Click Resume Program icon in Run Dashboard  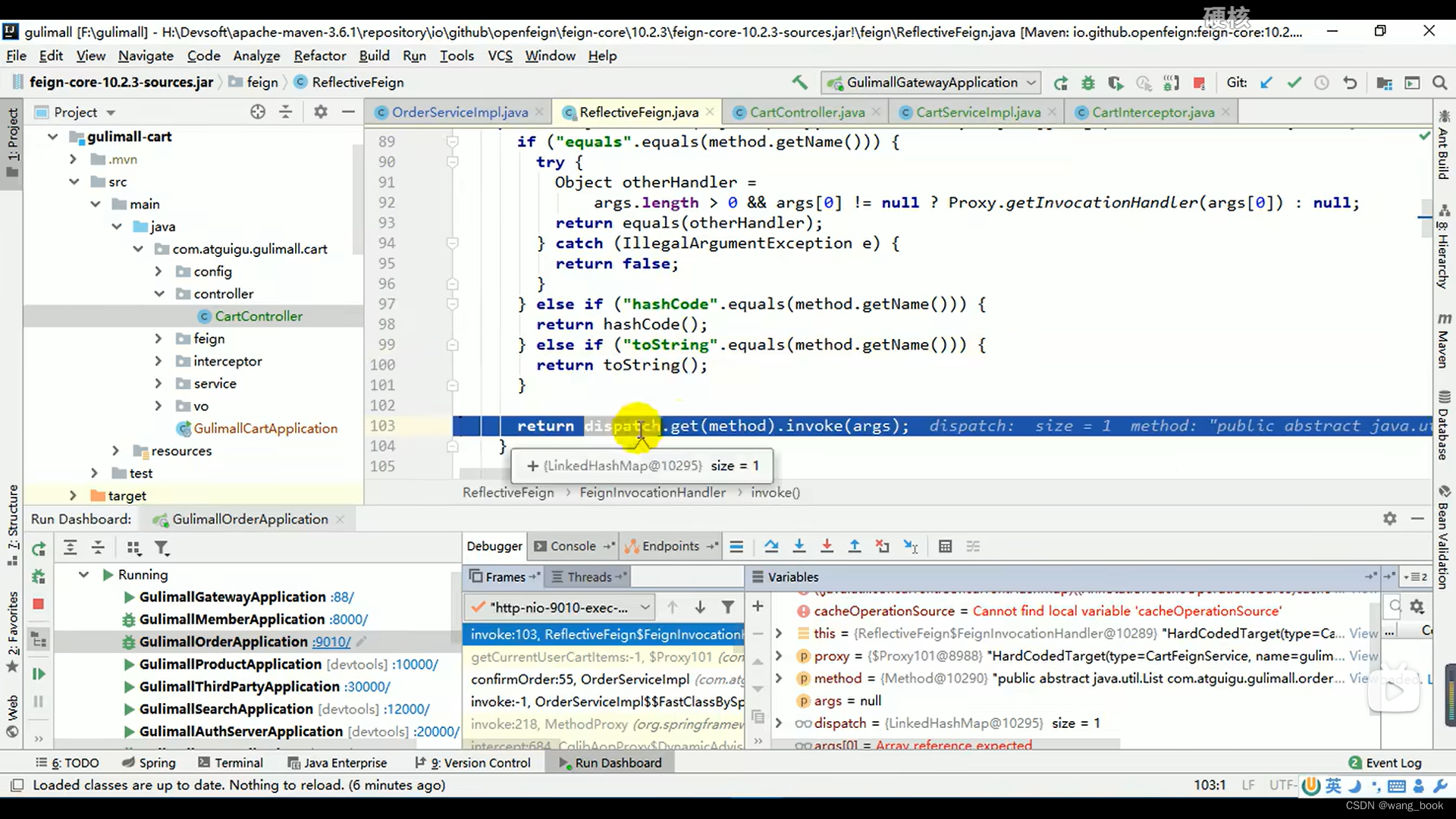39,673
